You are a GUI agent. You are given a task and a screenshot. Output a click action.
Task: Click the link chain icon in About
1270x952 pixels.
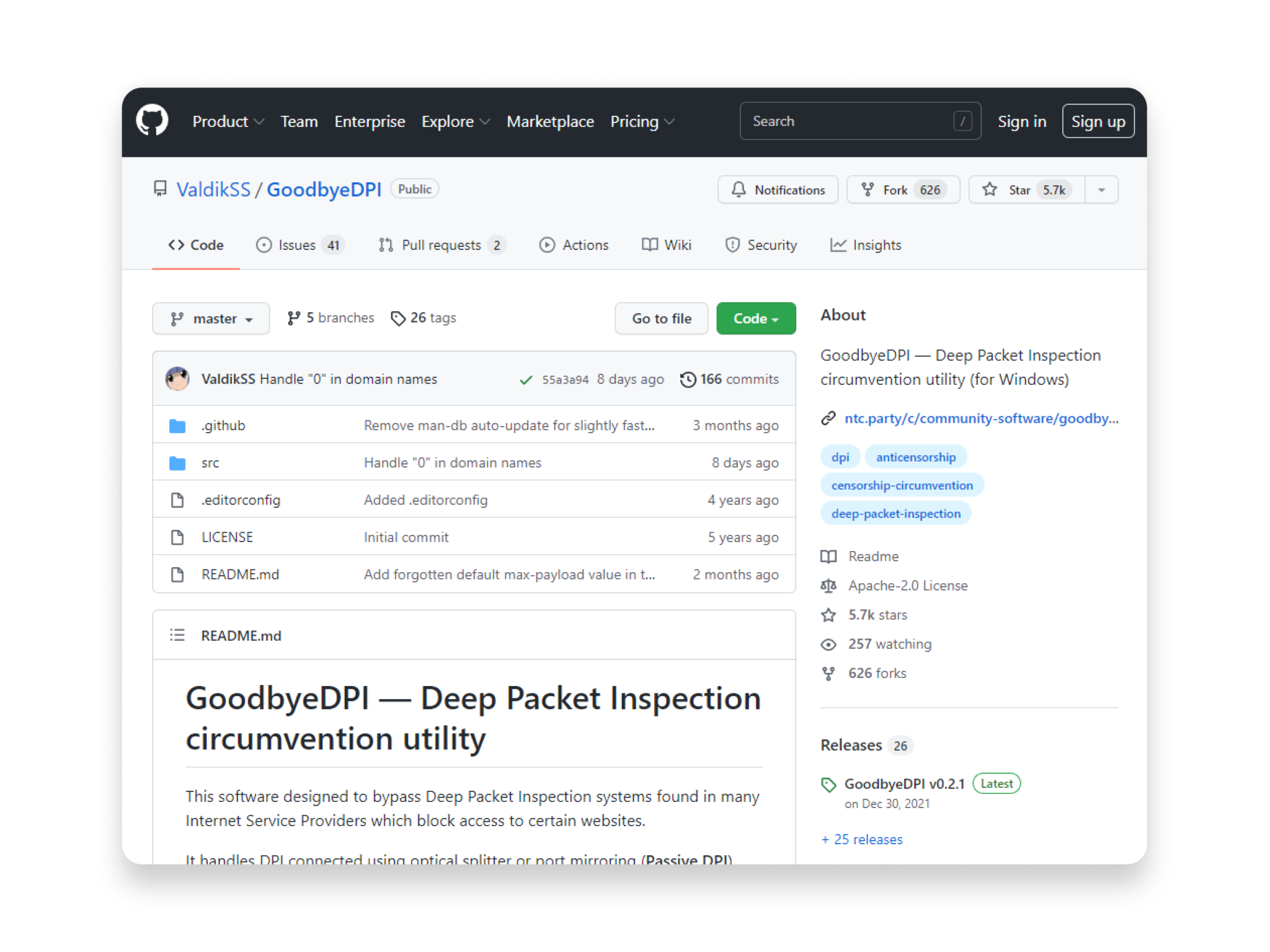click(828, 418)
